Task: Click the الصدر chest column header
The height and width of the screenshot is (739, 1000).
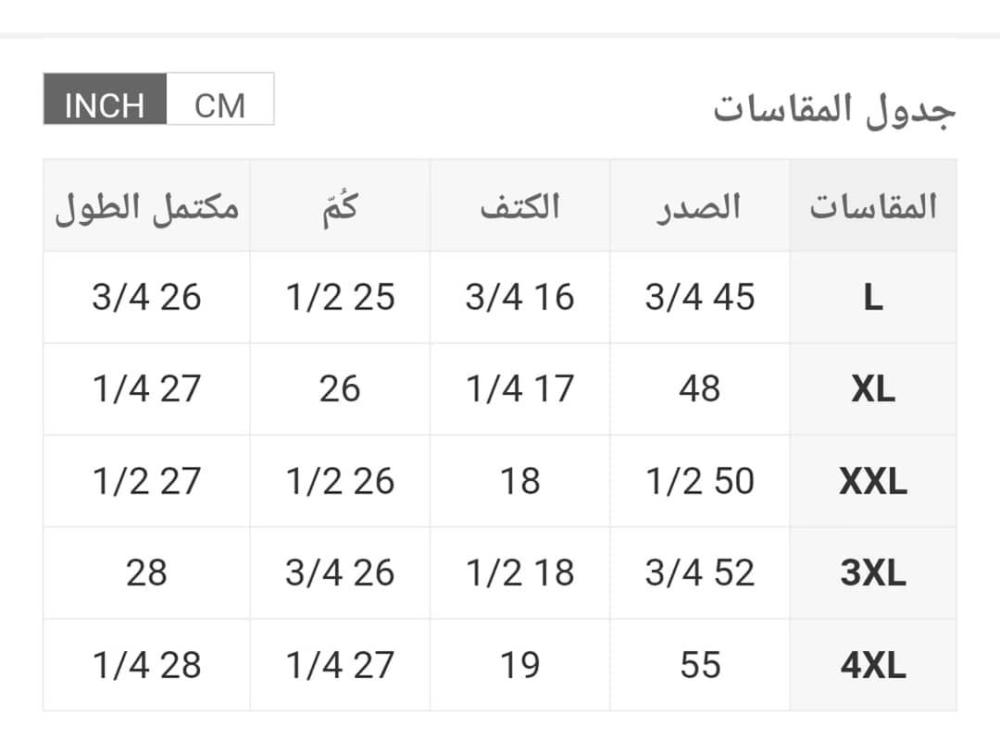Action: tap(700, 207)
